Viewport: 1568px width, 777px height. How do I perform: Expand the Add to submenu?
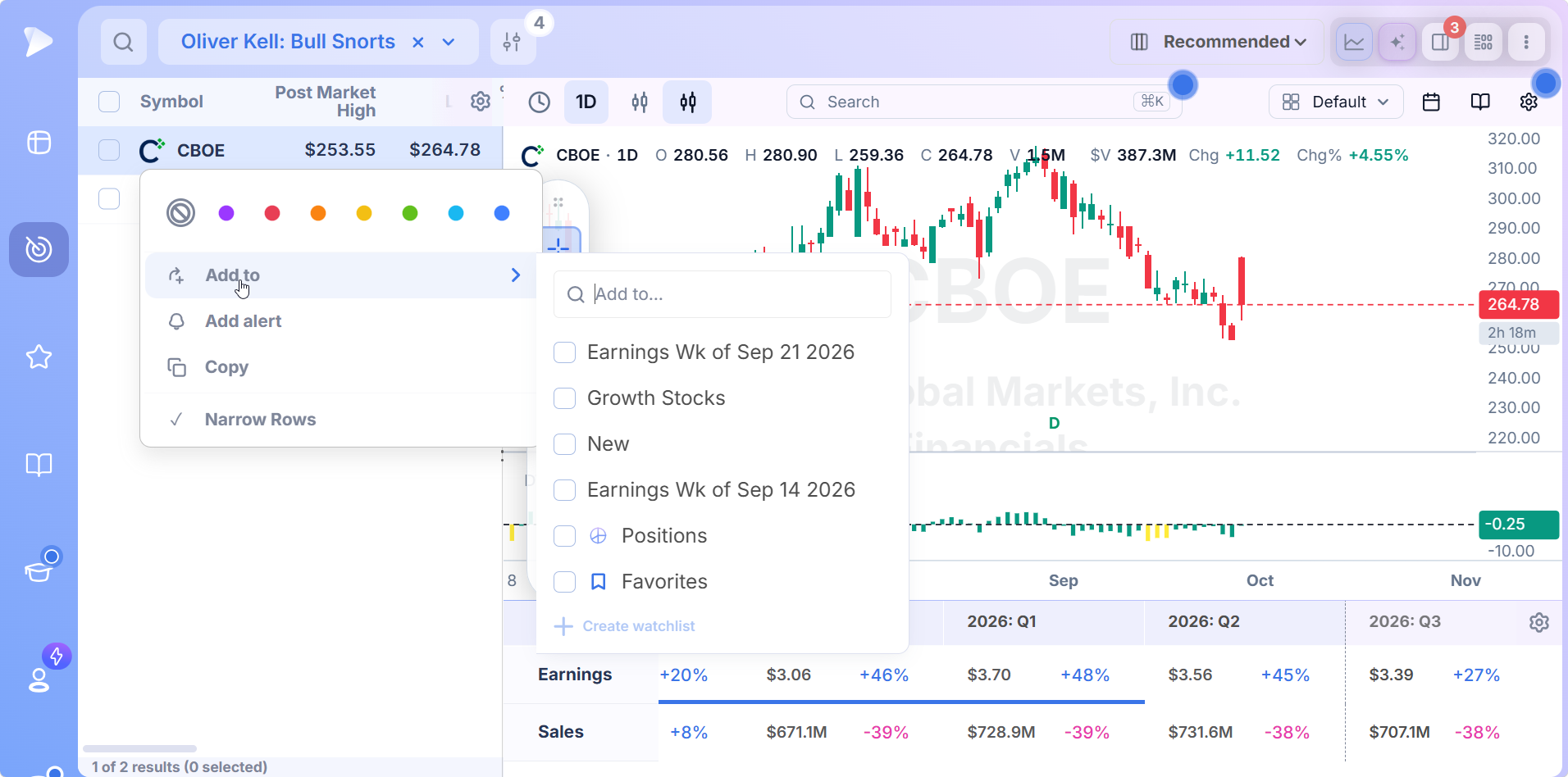(340, 275)
